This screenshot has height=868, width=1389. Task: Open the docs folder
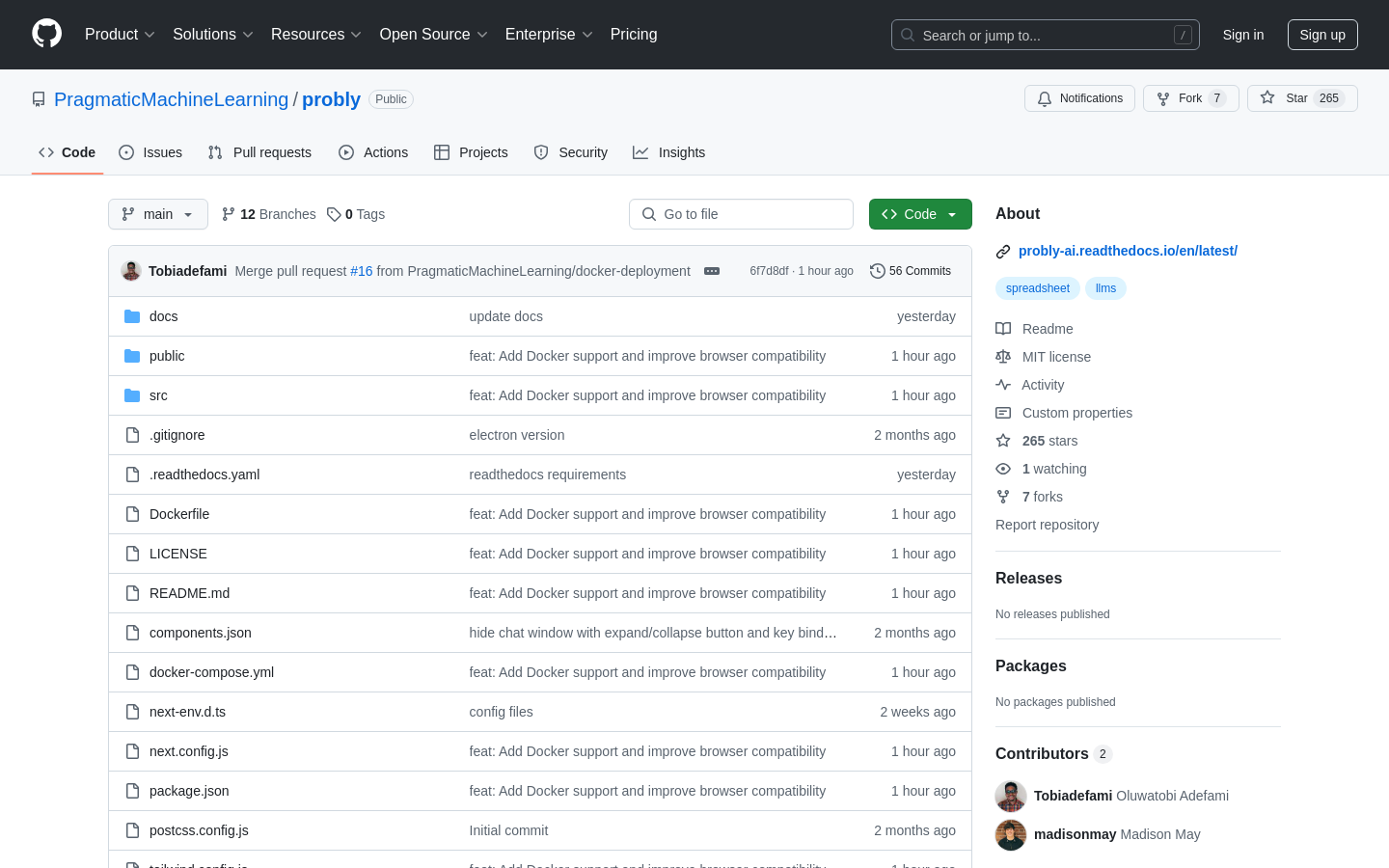tap(163, 316)
